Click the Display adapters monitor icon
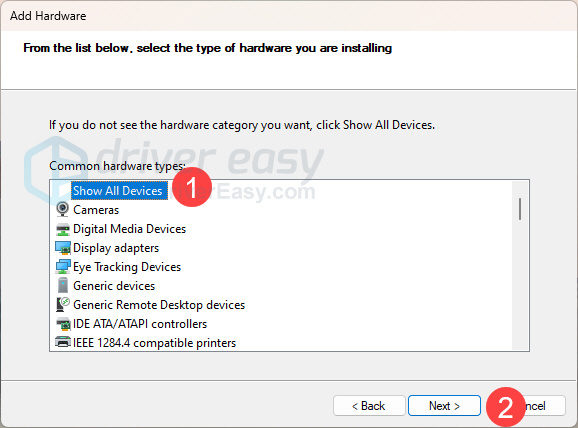 [63, 248]
